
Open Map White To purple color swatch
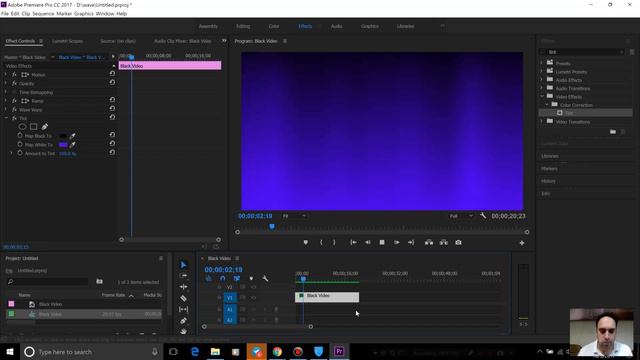[x=63, y=144]
